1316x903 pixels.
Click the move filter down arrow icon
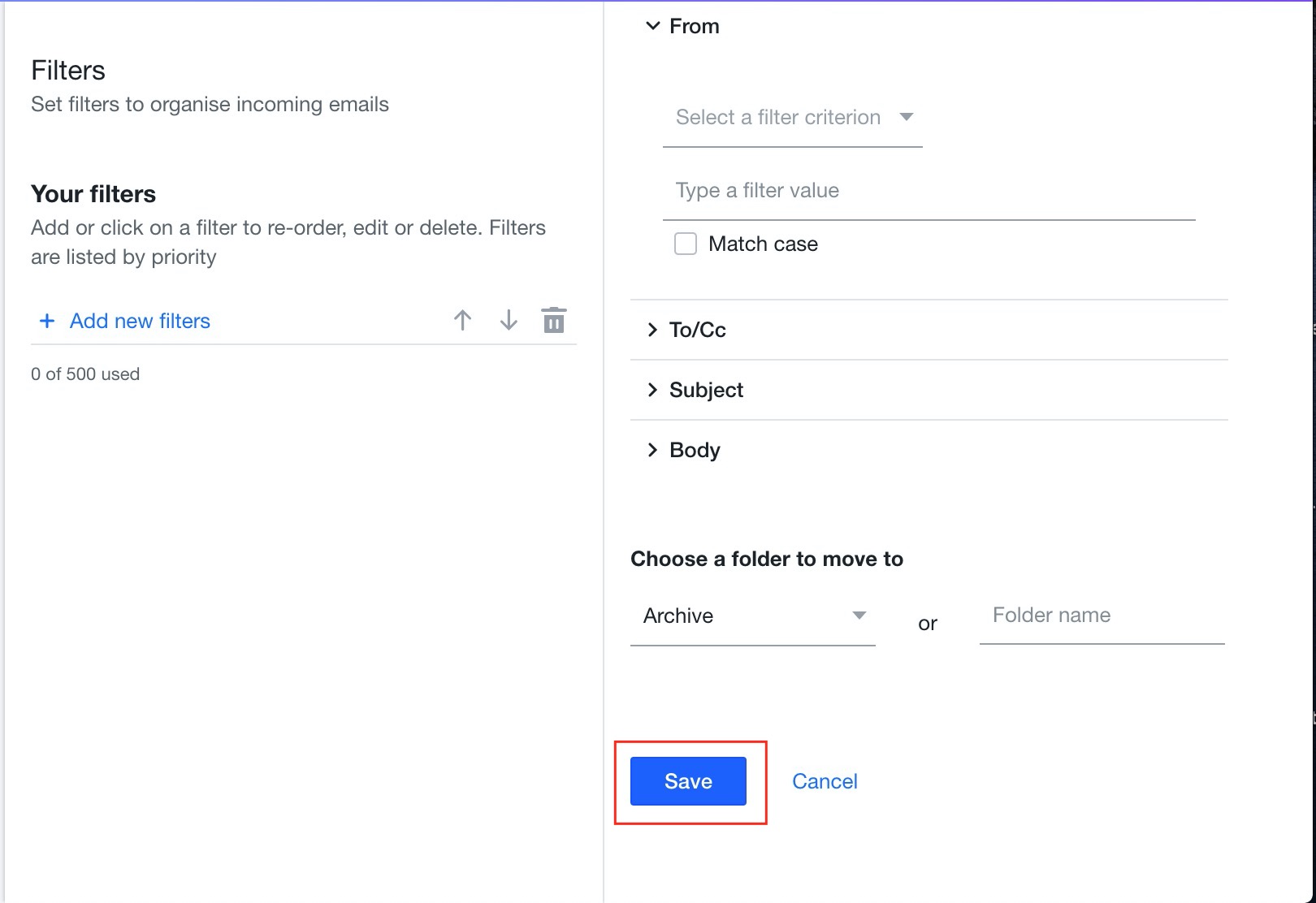[x=509, y=321]
